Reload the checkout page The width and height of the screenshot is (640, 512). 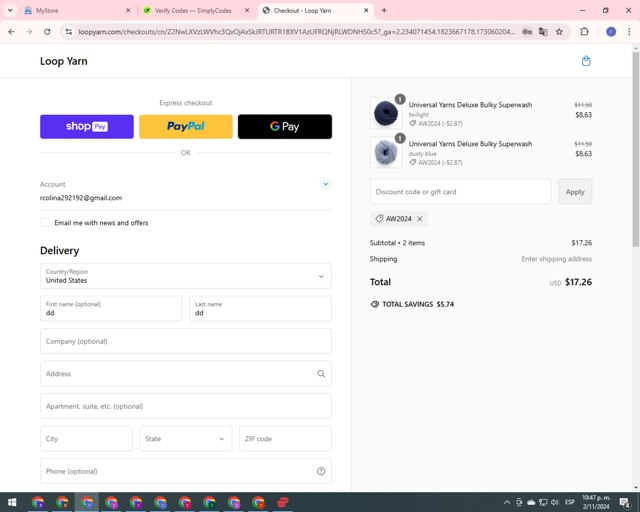pyautogui.click(x=47, y=31)
